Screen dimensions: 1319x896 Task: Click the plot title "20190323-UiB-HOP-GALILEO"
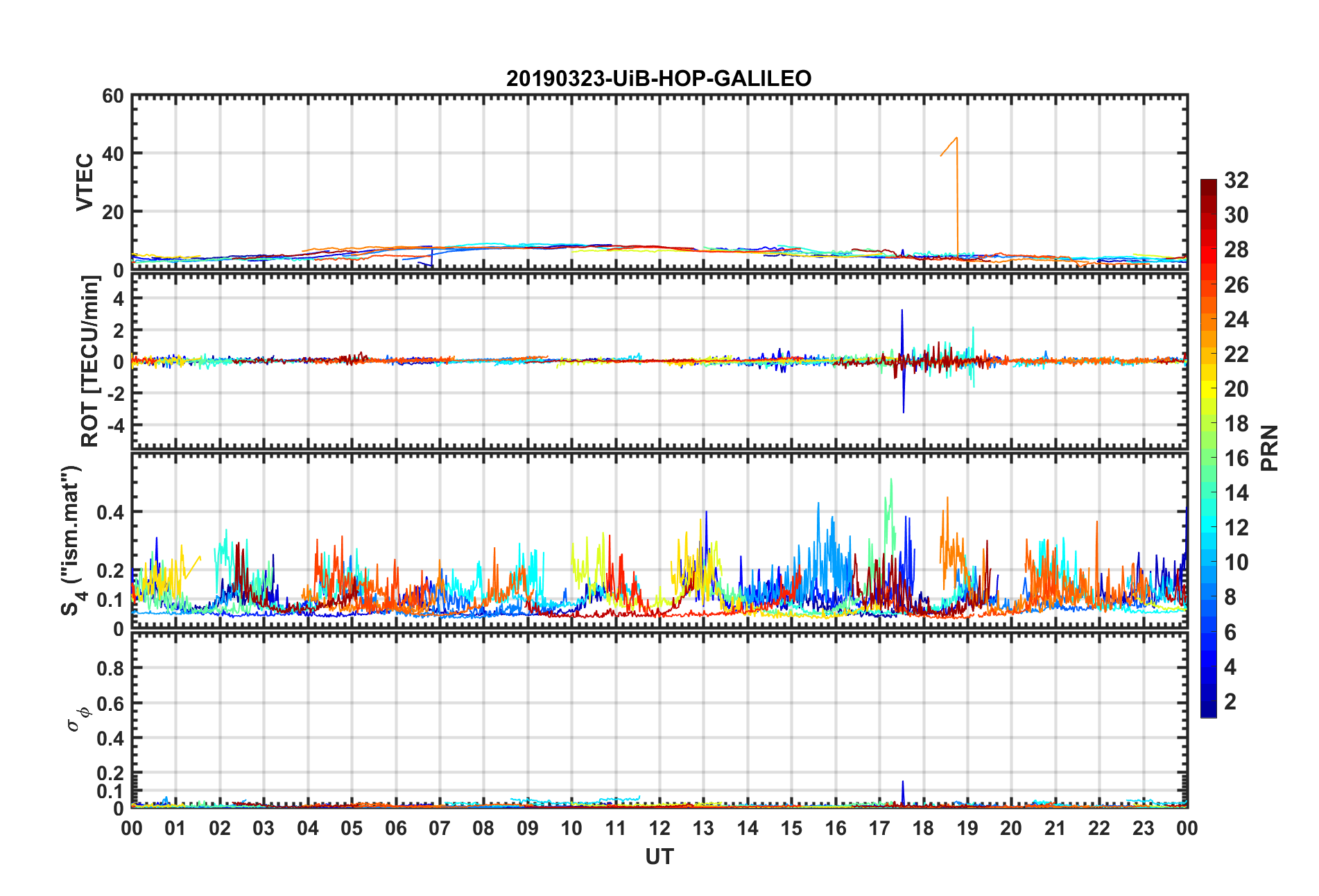[x=659, y=78]
